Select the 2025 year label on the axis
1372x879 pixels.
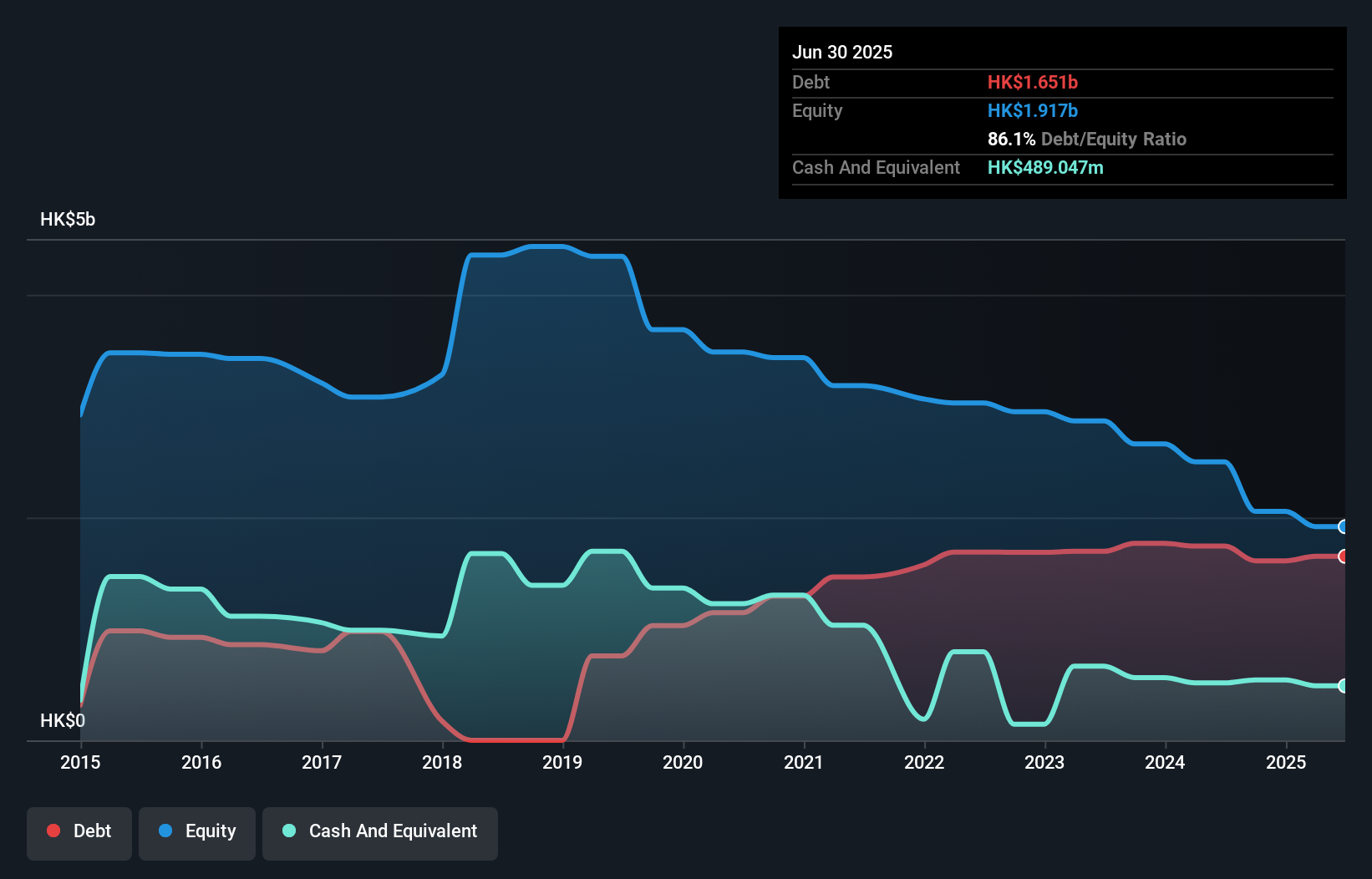click(1286, 761)
